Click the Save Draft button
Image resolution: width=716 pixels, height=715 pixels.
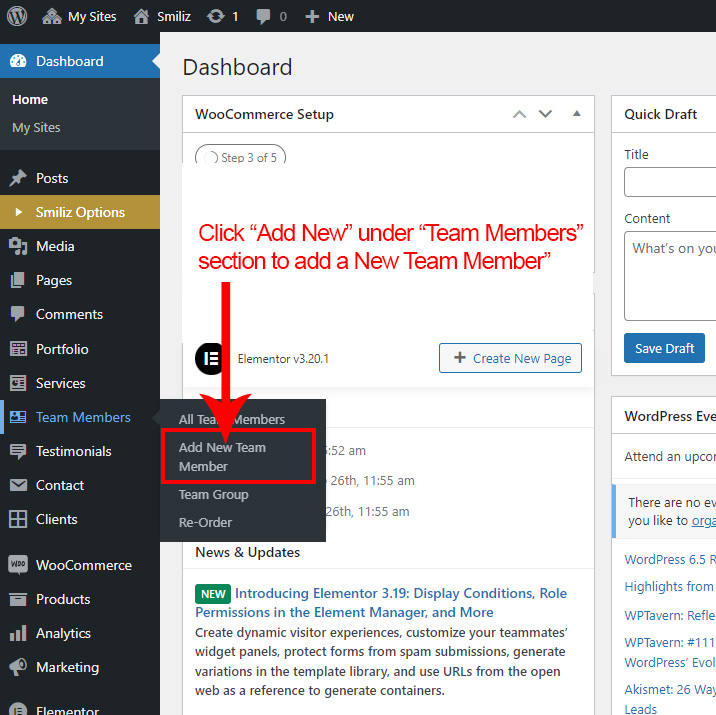click(664, 348)
